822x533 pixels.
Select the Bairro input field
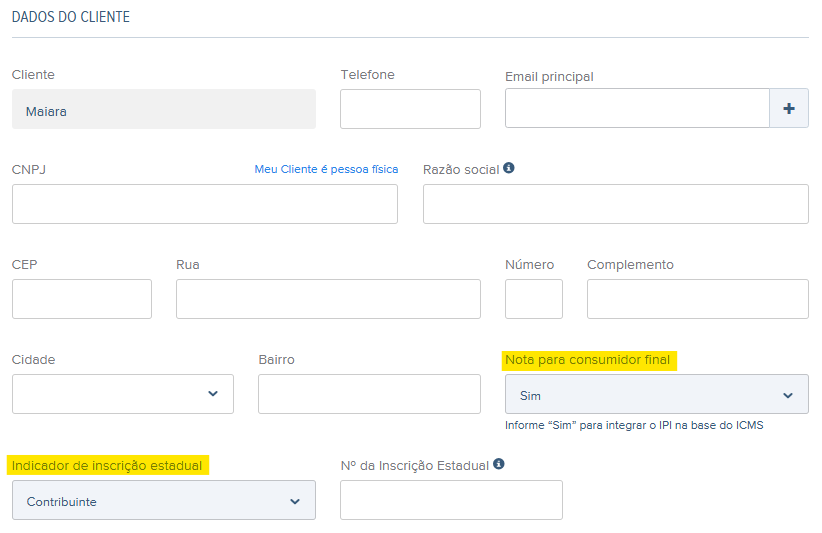tap(369, 394)
